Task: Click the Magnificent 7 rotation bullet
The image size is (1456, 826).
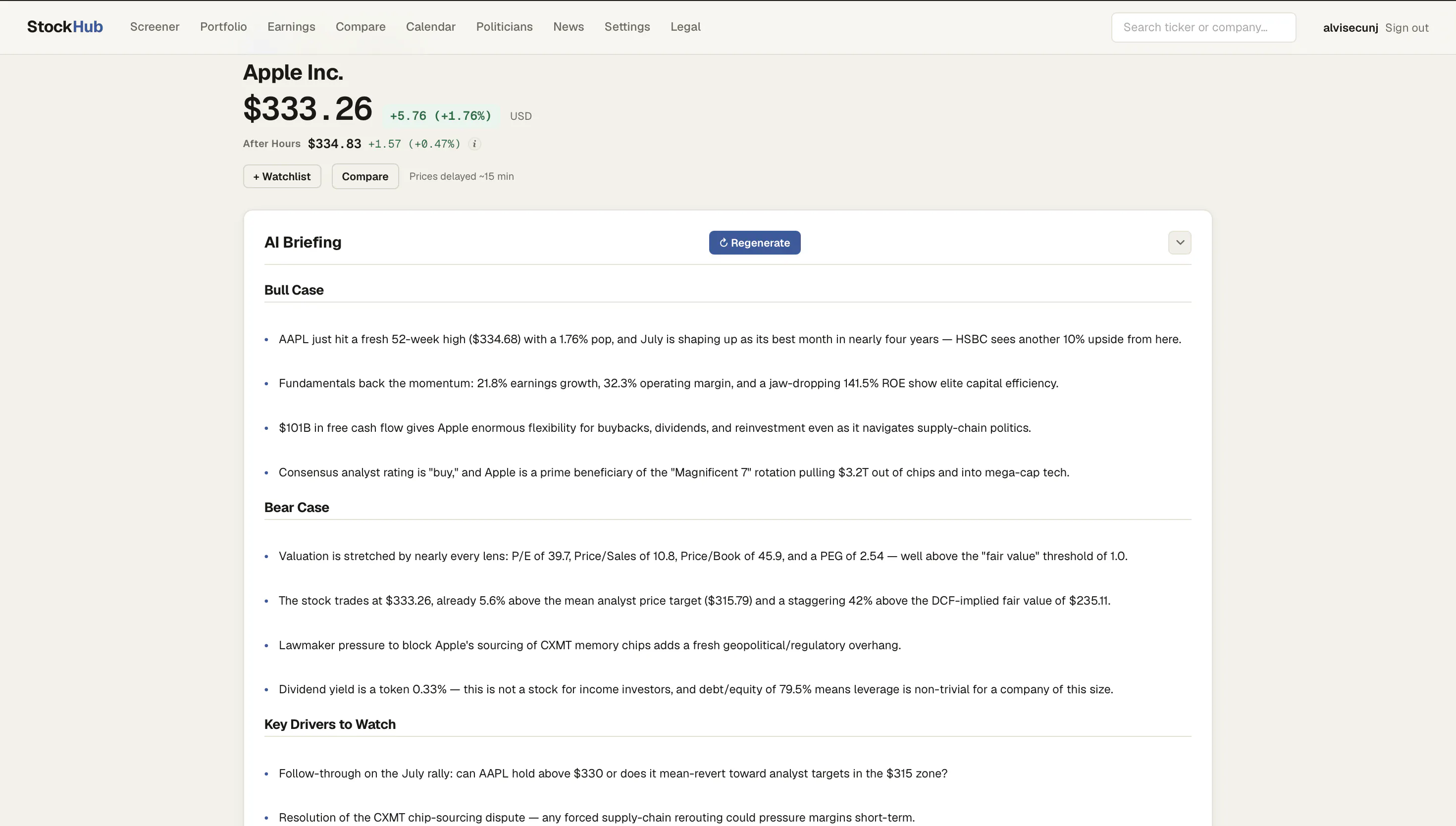Action: (x=674, y=472)
